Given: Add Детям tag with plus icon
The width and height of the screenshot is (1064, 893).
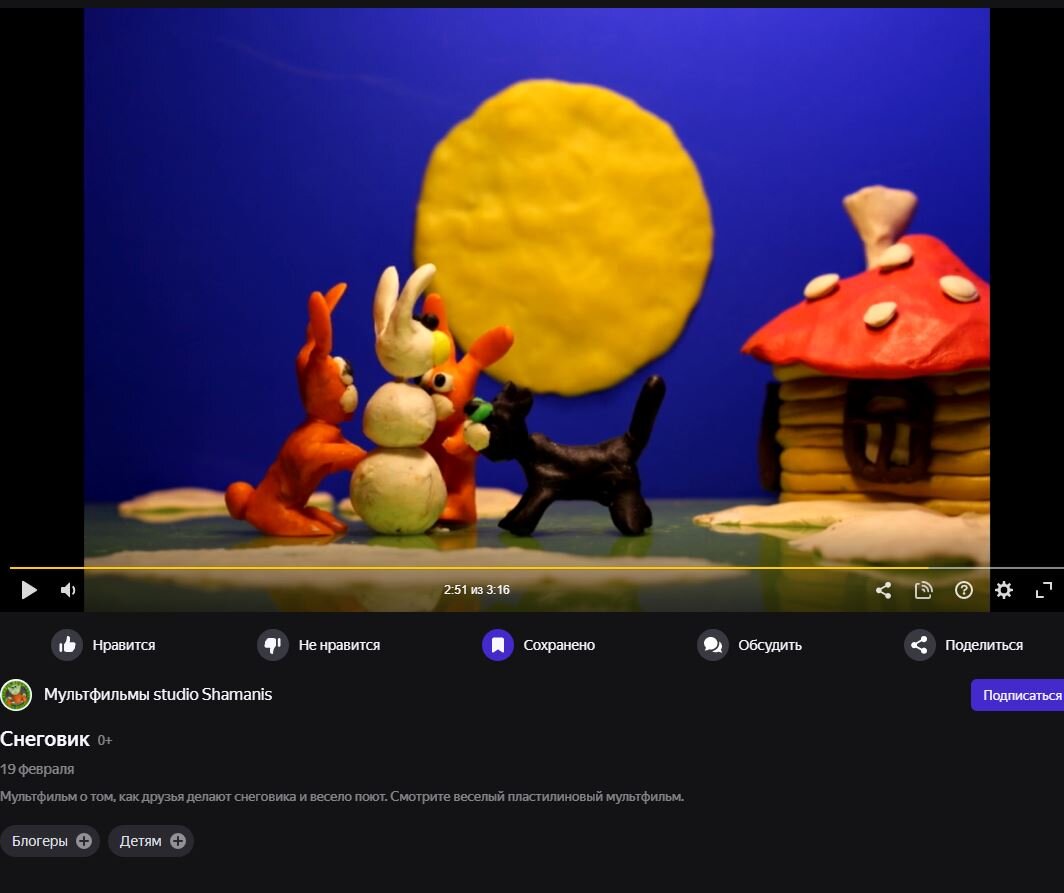Looking at the screenshot, I should pyautogui.click(x=178, y=841).
